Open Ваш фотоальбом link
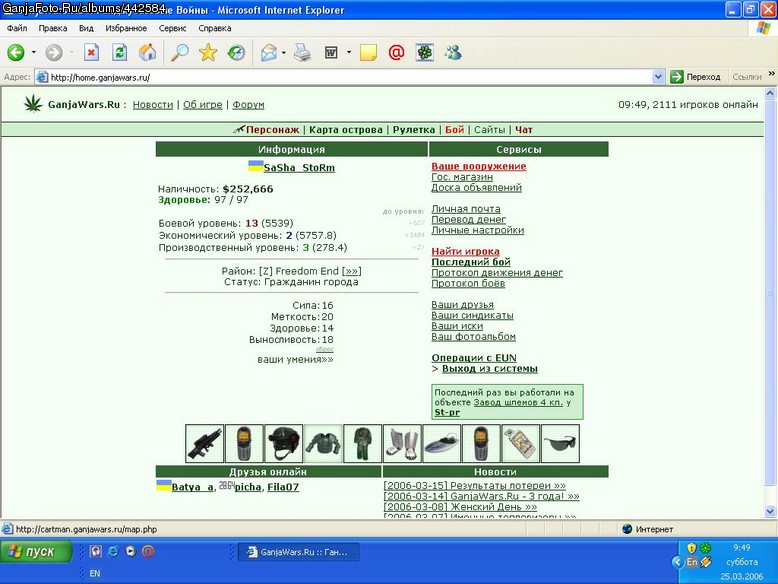 [x=473, y=336]
